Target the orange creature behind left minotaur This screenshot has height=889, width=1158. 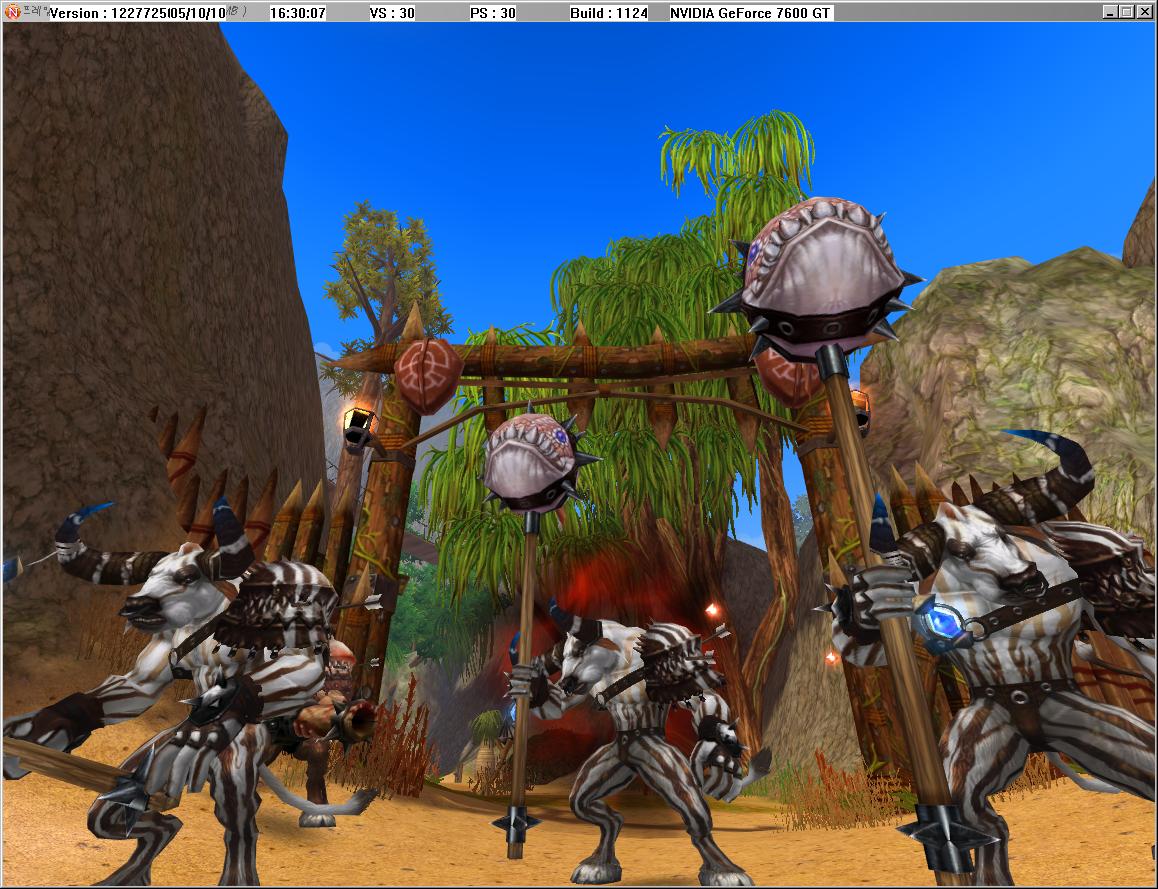coord(340,670)
